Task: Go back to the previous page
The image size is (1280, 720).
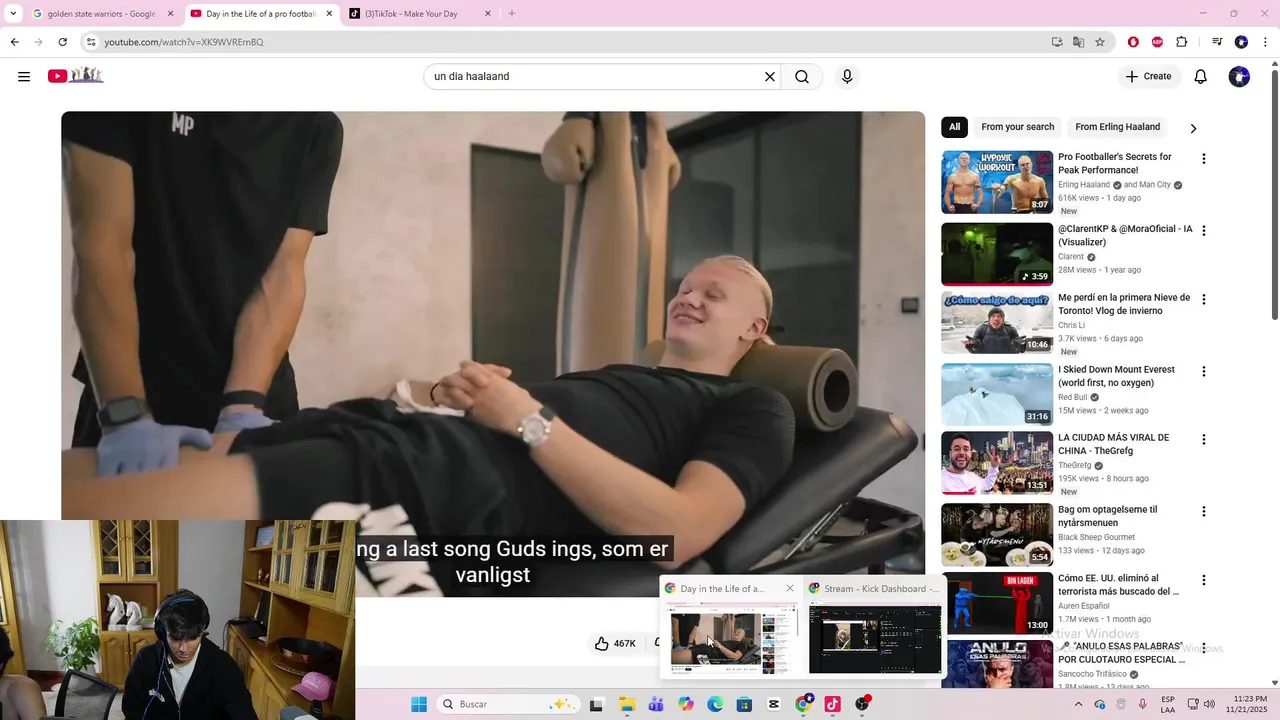Action: 14,42
